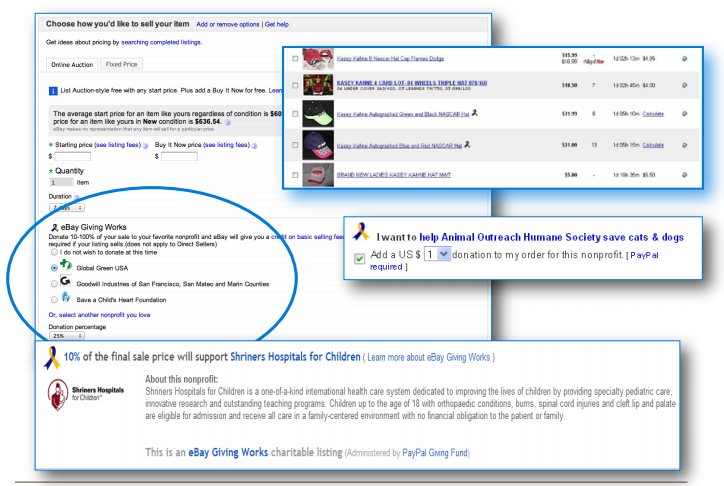Open the Add or remove options link
This screenshot has height=486, width=724.
pyautogui.click(x=228, y=24)
